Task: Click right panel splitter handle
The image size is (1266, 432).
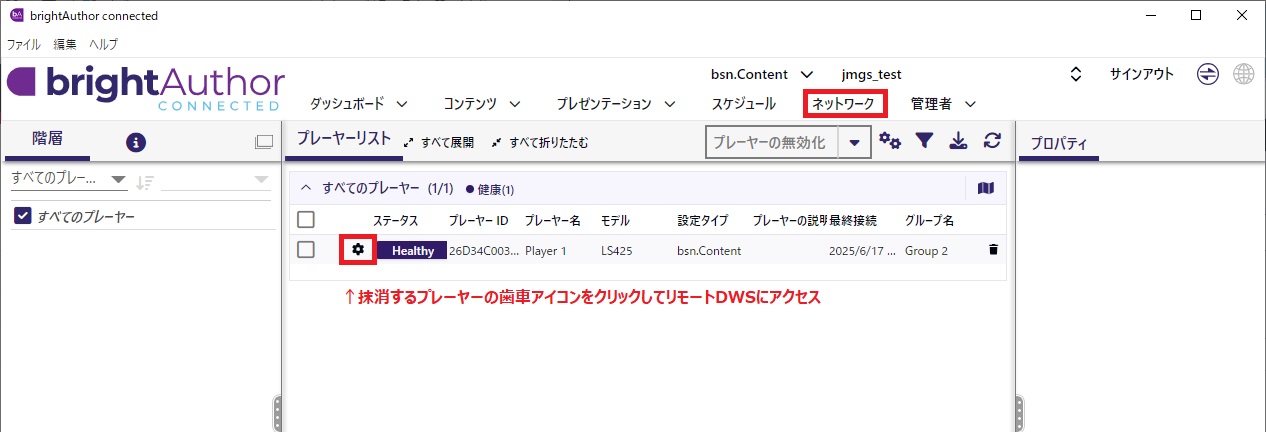Action: (x=1019, y=414)
